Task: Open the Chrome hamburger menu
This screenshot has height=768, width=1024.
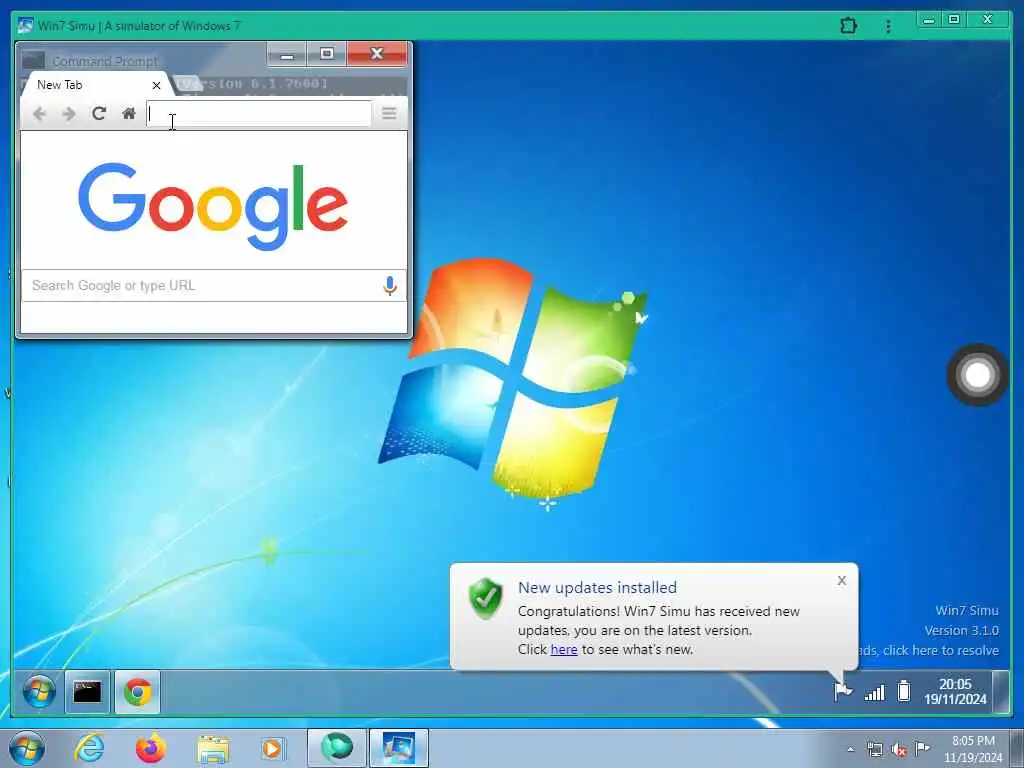Action: pyautogui.click(x=389, y=114)
